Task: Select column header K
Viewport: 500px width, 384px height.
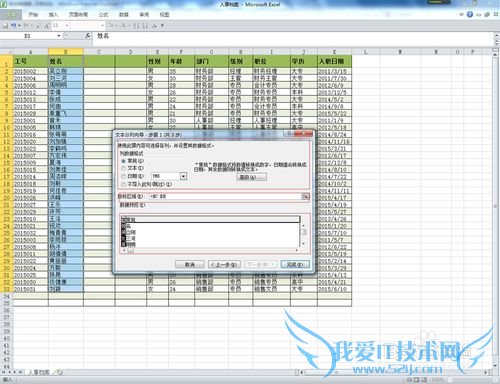Action: click(x=334, y=52)
